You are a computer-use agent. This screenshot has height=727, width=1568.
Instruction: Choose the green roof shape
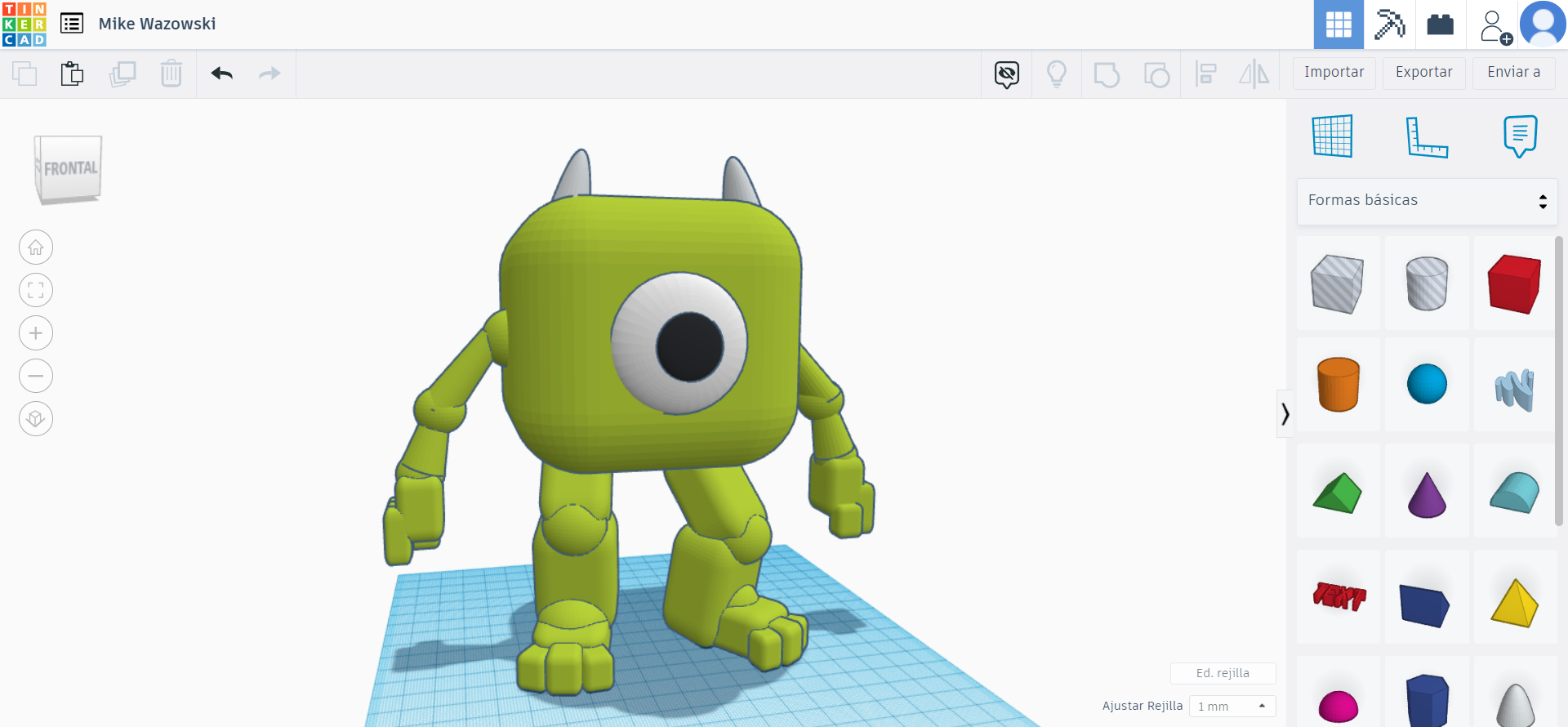[1338, 491]
